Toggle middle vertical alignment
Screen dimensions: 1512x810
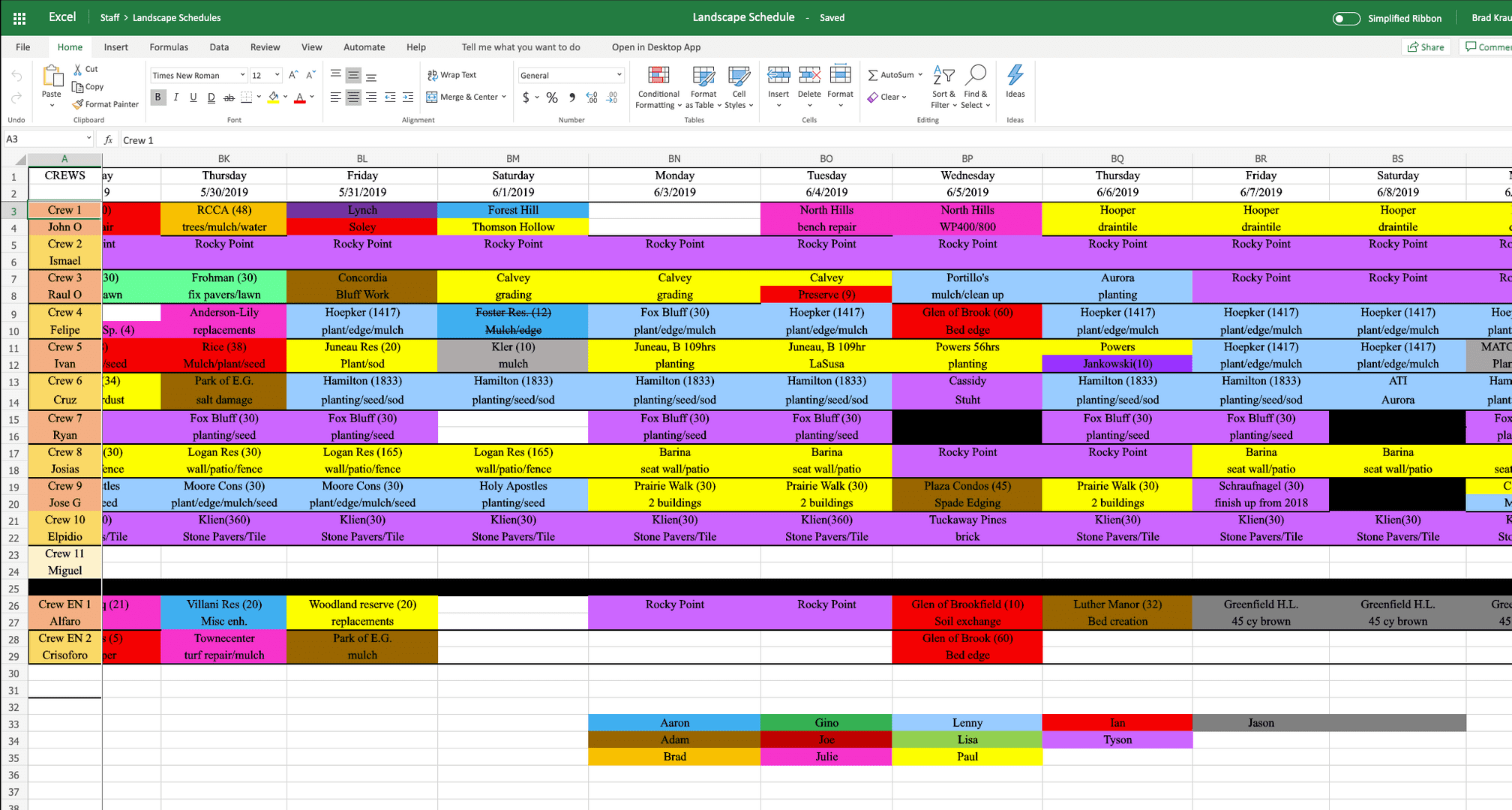click(353, 75)
